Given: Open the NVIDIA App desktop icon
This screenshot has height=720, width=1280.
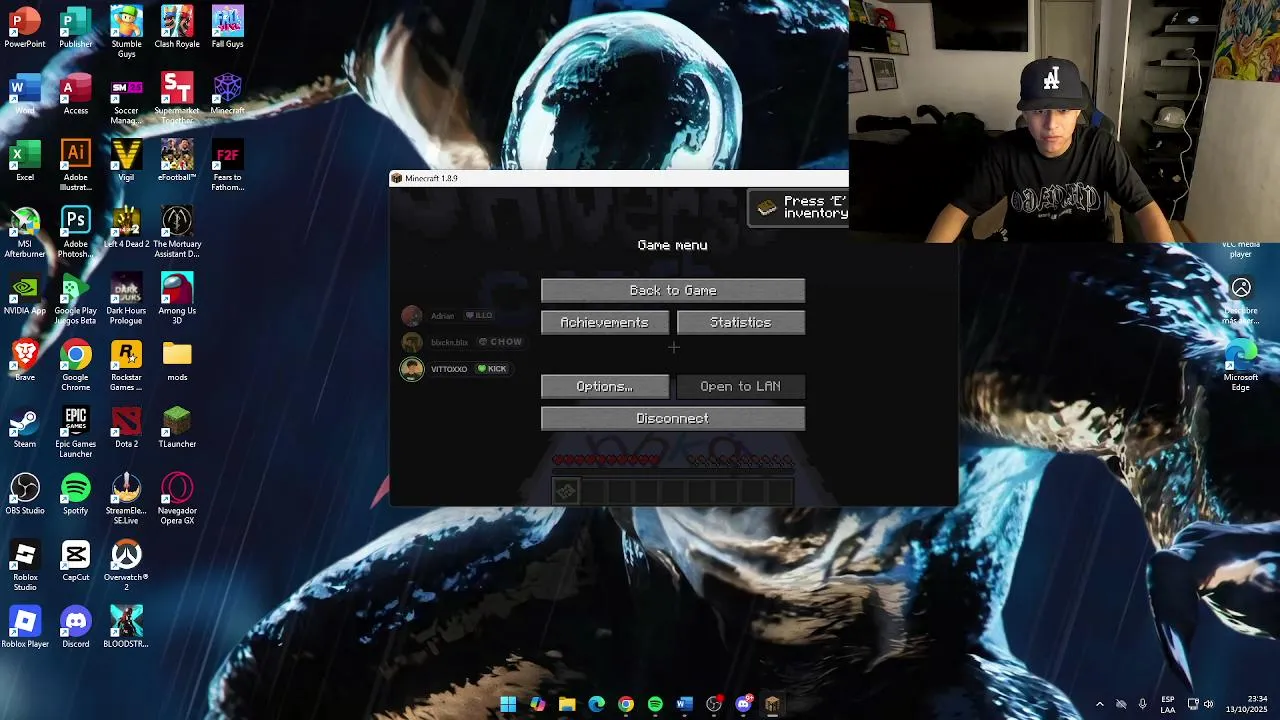Looking at the screenshot, I should click(25, 295).
